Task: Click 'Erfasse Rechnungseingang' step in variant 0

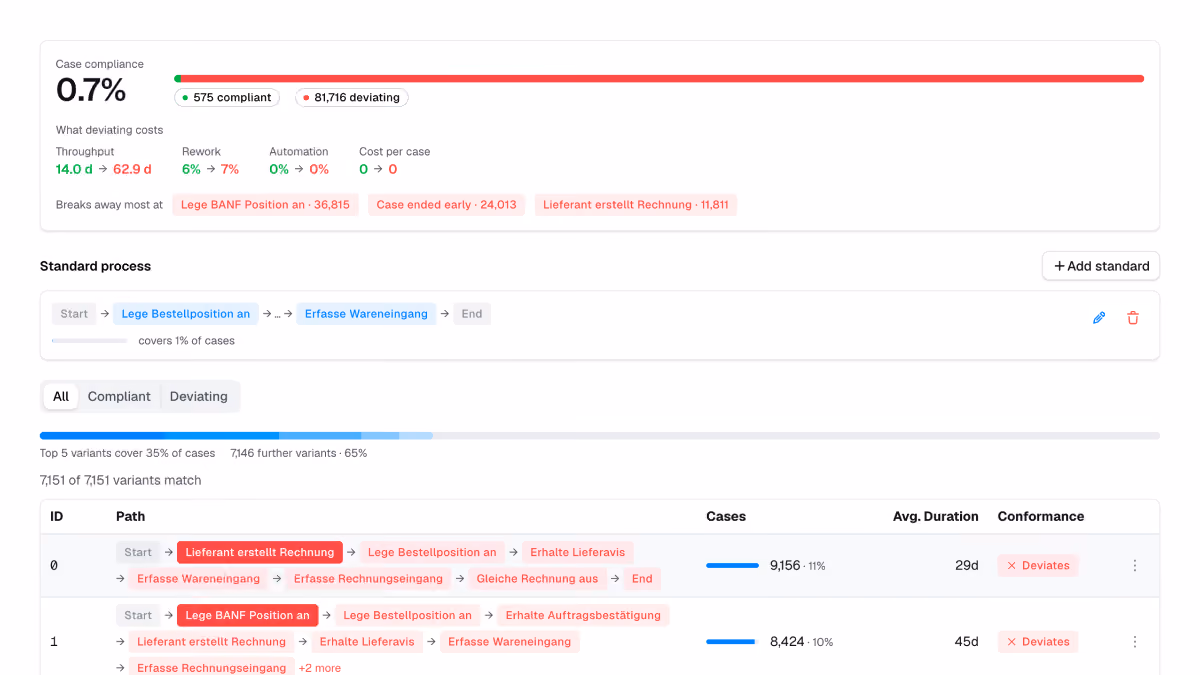Action: click(x=368, y=579)
